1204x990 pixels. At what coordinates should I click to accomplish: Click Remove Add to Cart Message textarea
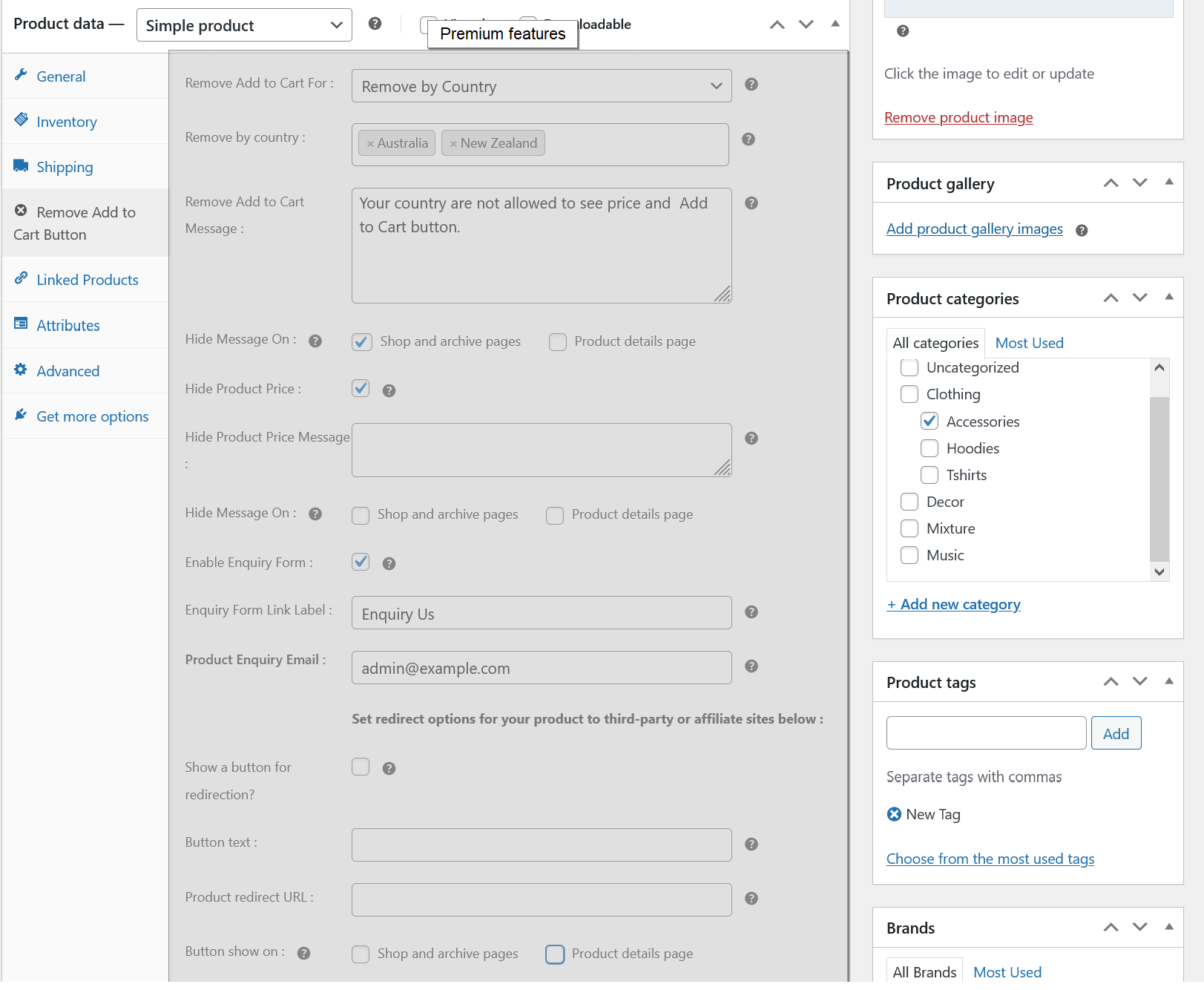(542, 246)
